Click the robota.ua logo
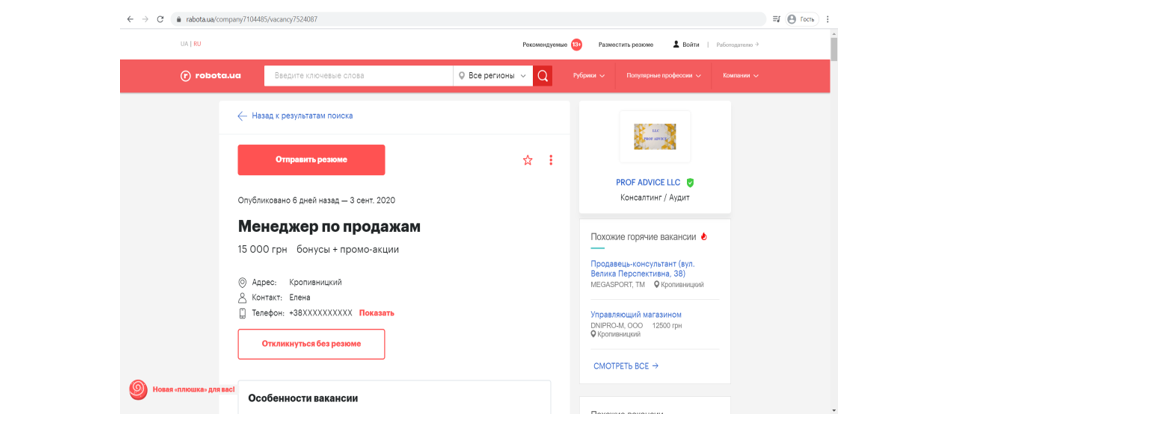1162x438 pixels. click(x=210, y=76)
